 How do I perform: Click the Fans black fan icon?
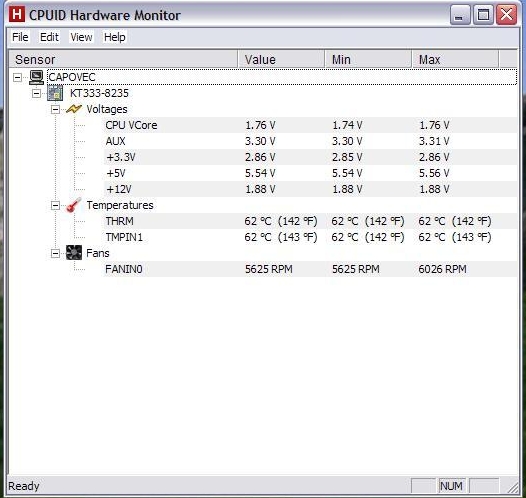(x=74, y=253)
